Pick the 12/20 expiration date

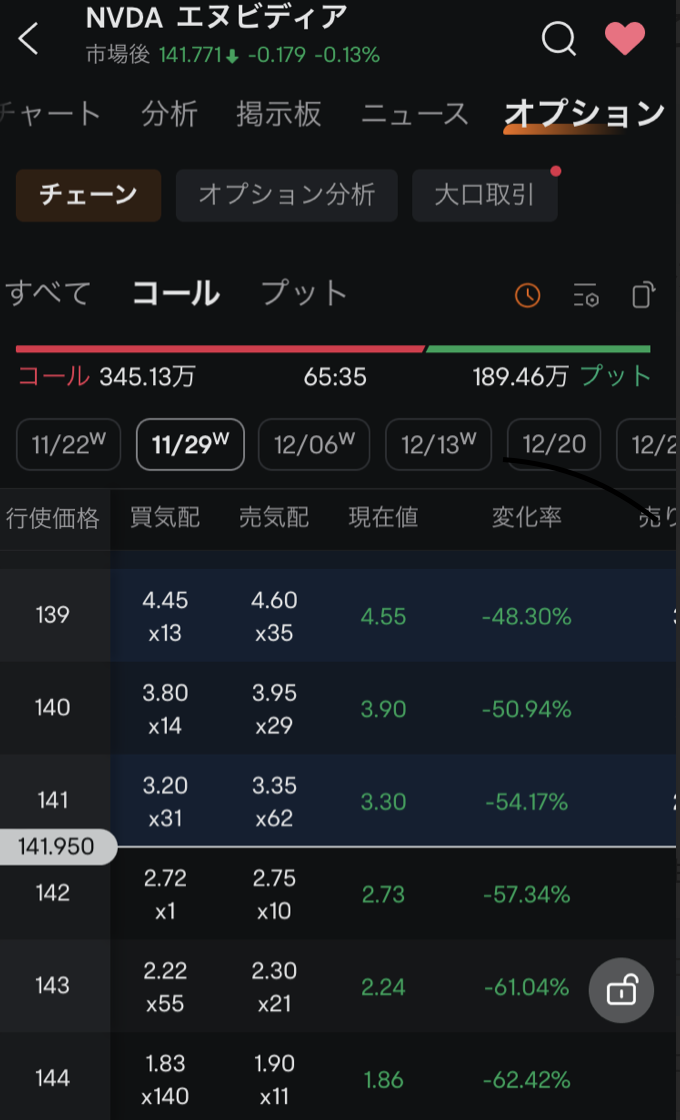(554, 444)
